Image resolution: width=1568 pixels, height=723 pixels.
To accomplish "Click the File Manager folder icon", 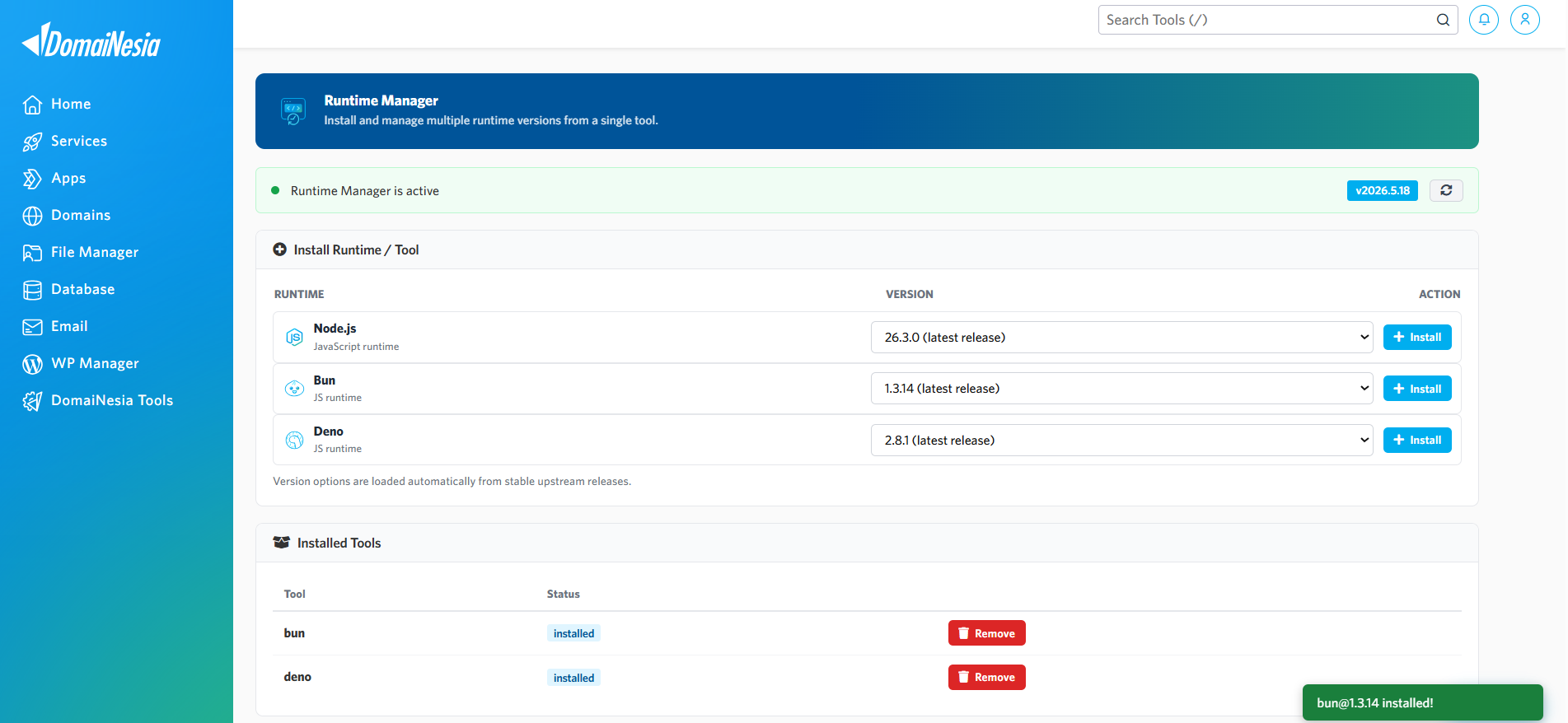I will (32, 253).
